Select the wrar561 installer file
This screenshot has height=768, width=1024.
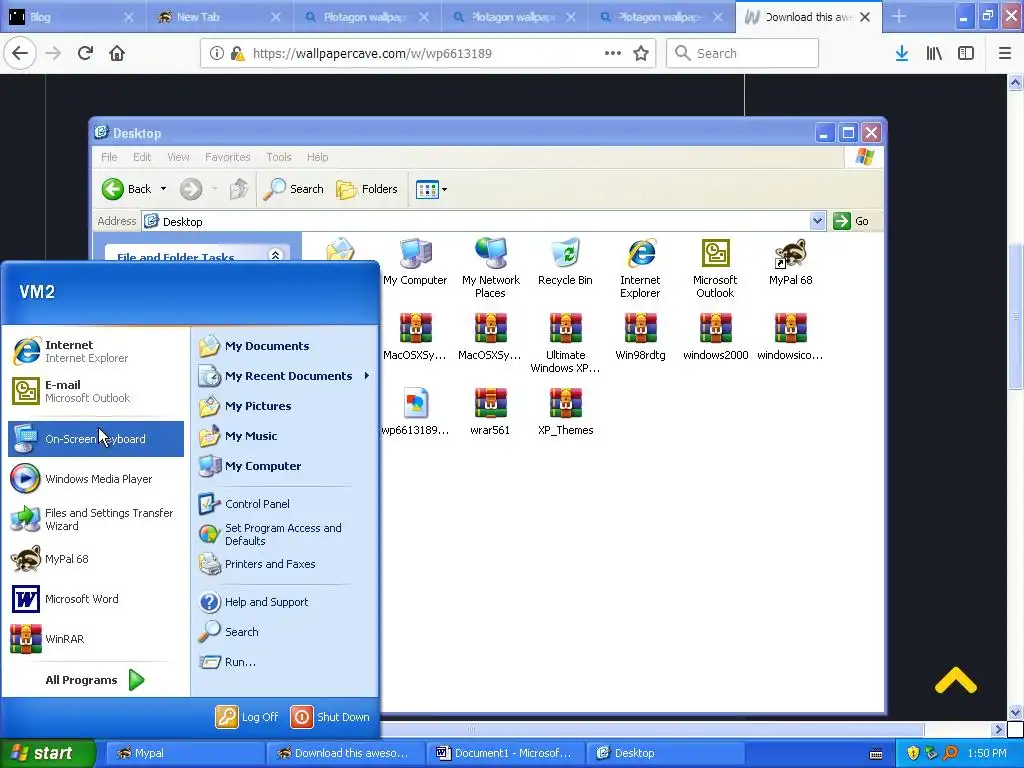click(x=490, y=411)
